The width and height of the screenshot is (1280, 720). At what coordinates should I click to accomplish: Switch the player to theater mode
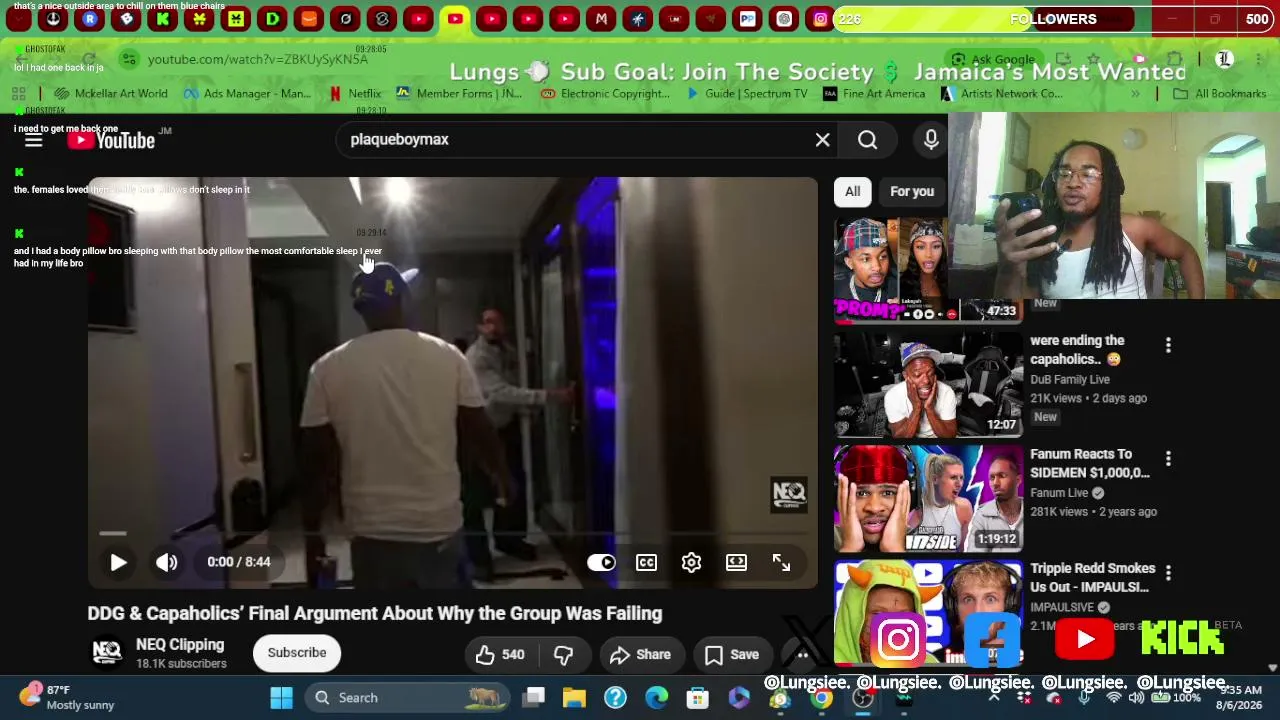pos(736,562)
